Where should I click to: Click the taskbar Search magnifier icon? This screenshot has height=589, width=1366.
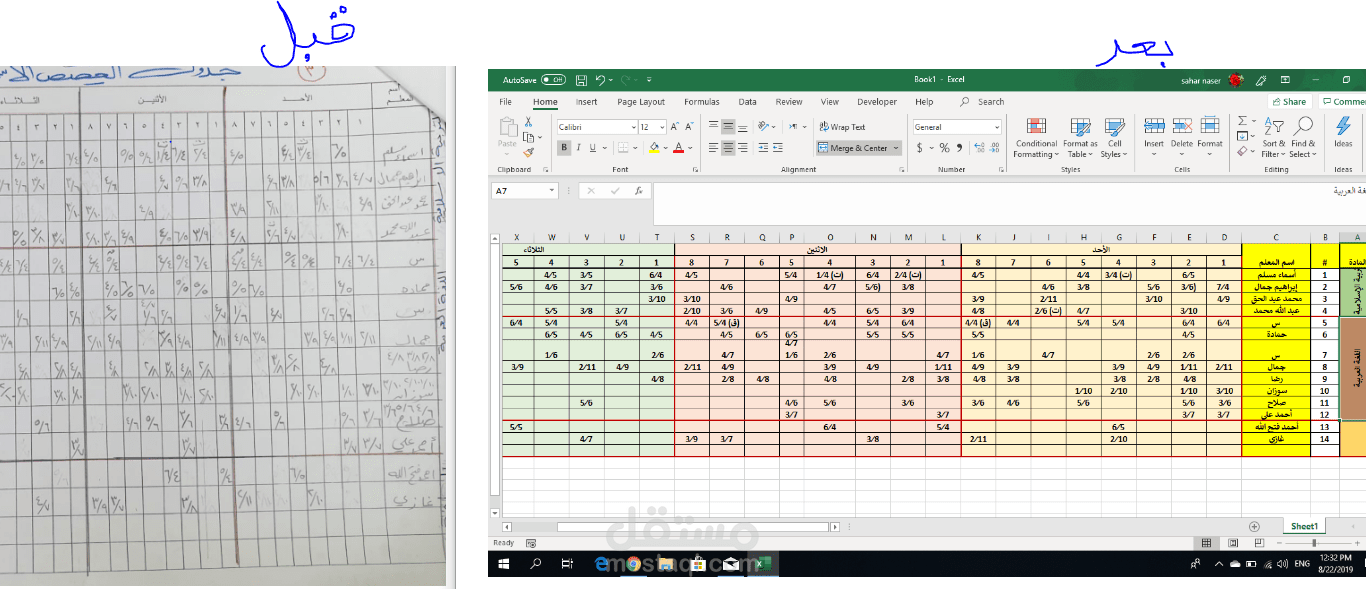click(536, 564)
